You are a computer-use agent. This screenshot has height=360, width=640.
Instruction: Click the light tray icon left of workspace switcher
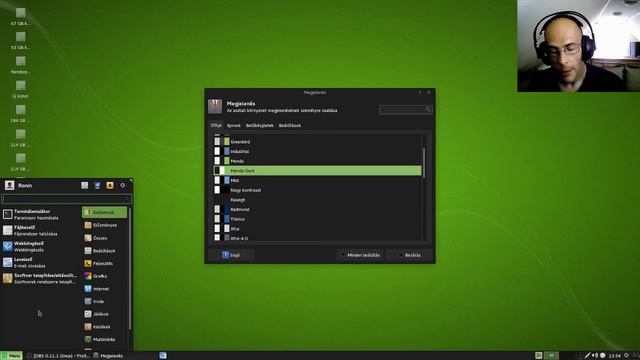pyautogui.click(x=538, y=356)
